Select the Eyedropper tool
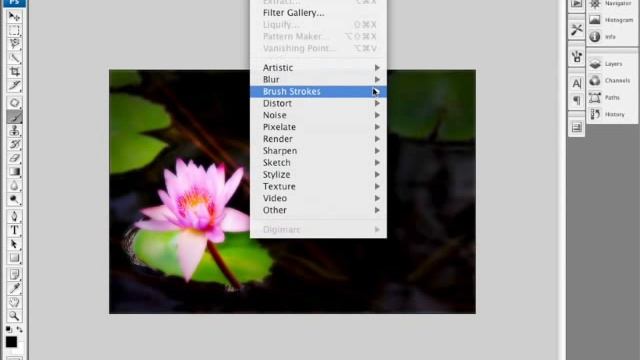640x360 pixels. pyautogui.click(x=14, y=289)
